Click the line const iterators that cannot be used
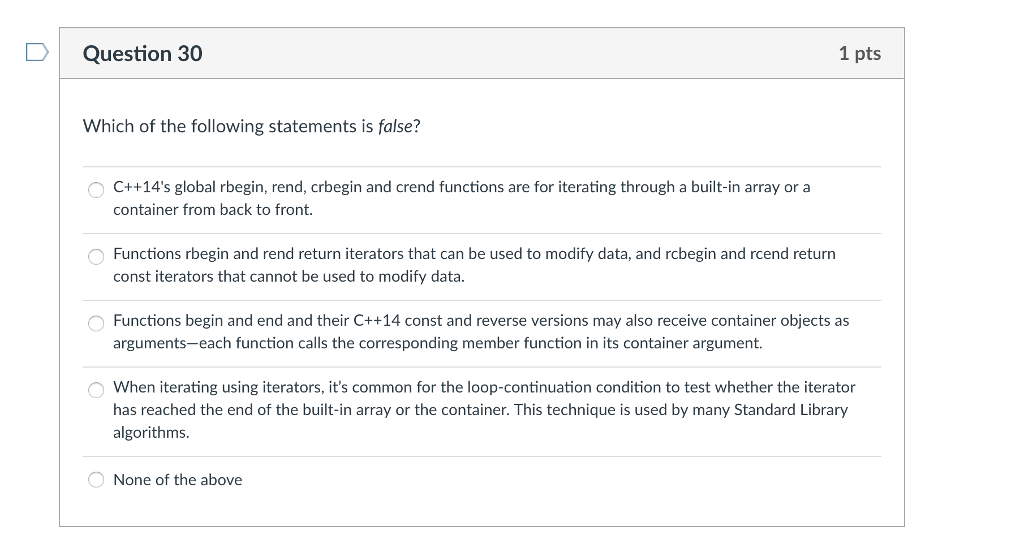Screen dimensions: 1024x535 tap(289, 276)
